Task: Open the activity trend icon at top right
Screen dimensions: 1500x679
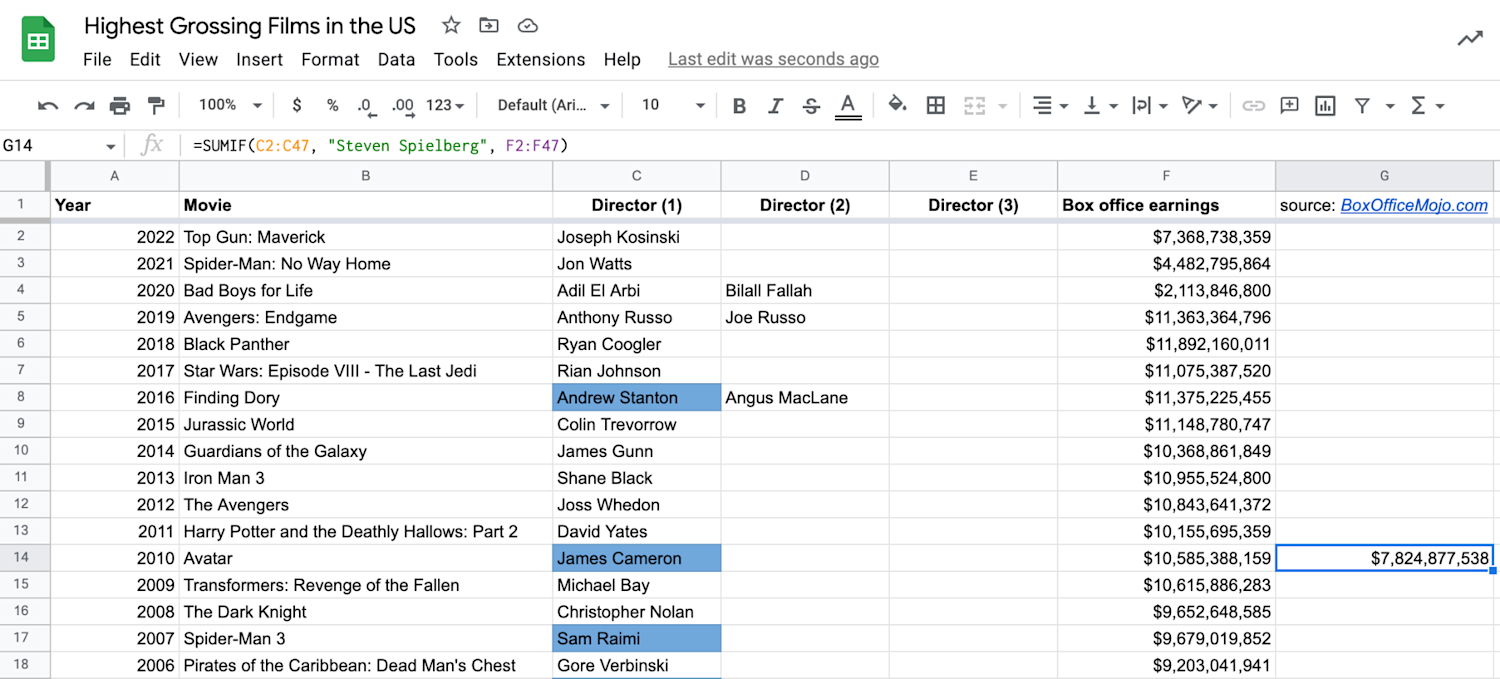Action: 1469,39
